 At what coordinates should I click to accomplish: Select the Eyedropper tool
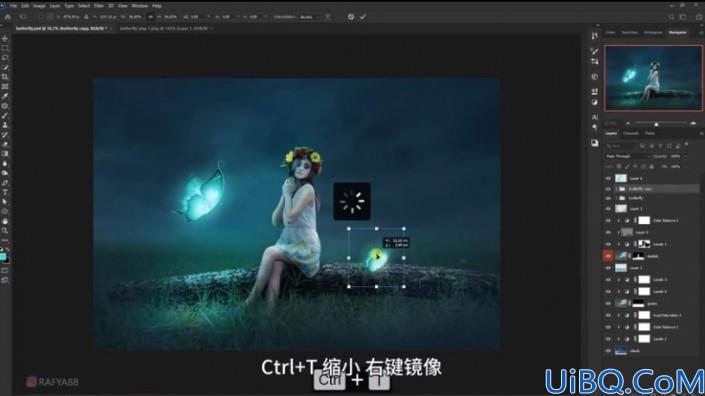[x=5, y=96]
